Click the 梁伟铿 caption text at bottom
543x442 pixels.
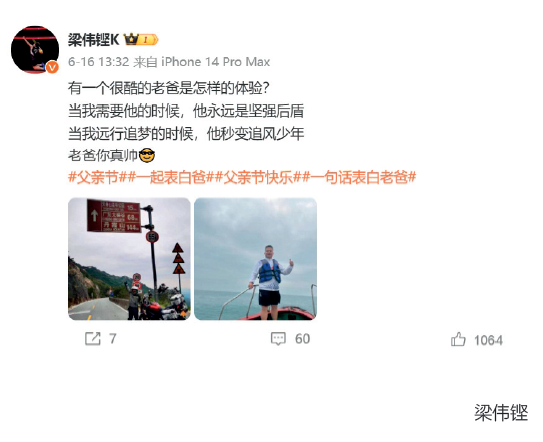pyautogui.click(x=501, y=413)
